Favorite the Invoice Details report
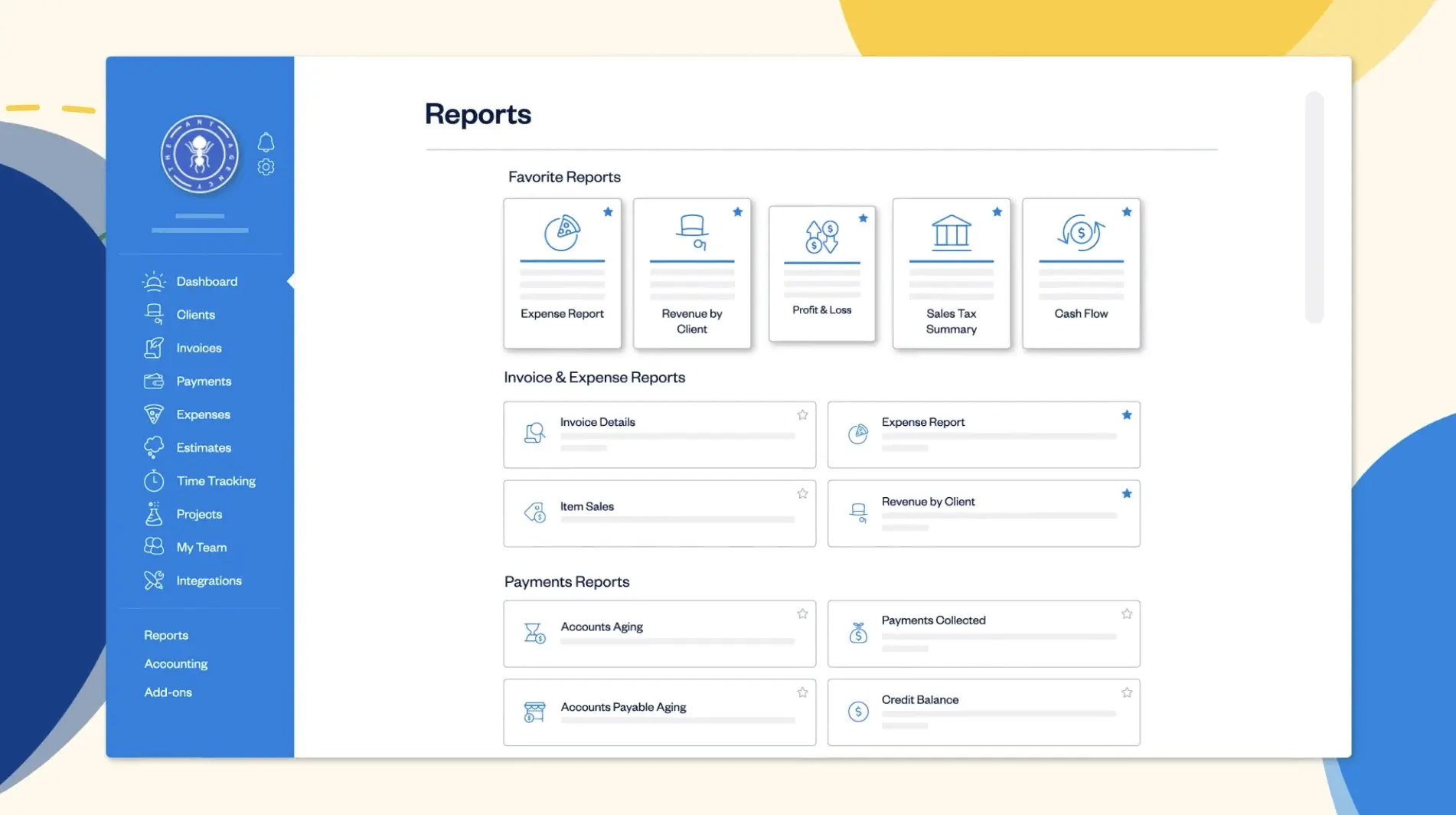 pyautogui.click(x=802, y=414)
